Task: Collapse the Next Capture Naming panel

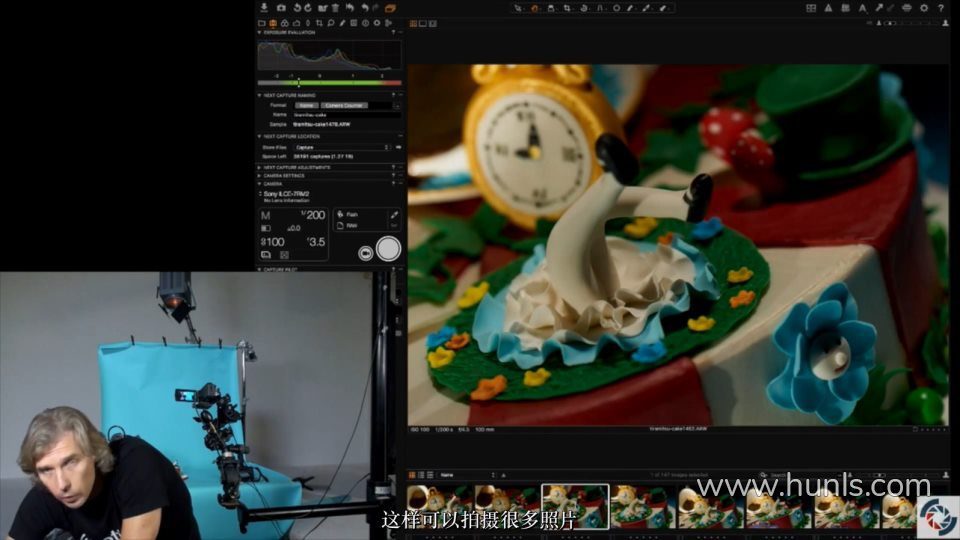Action: tap(260, 96)
